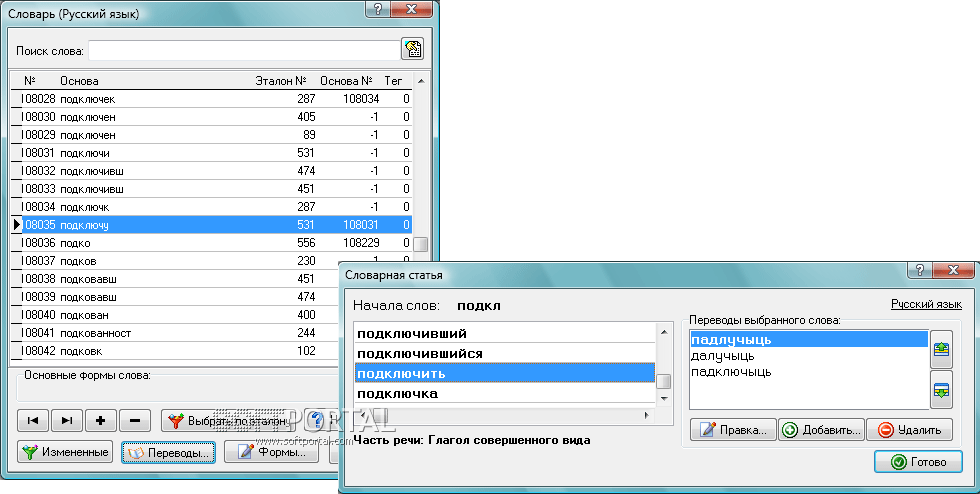Go to last record button
Screen dimensions: 980x494
click(67, 421)
